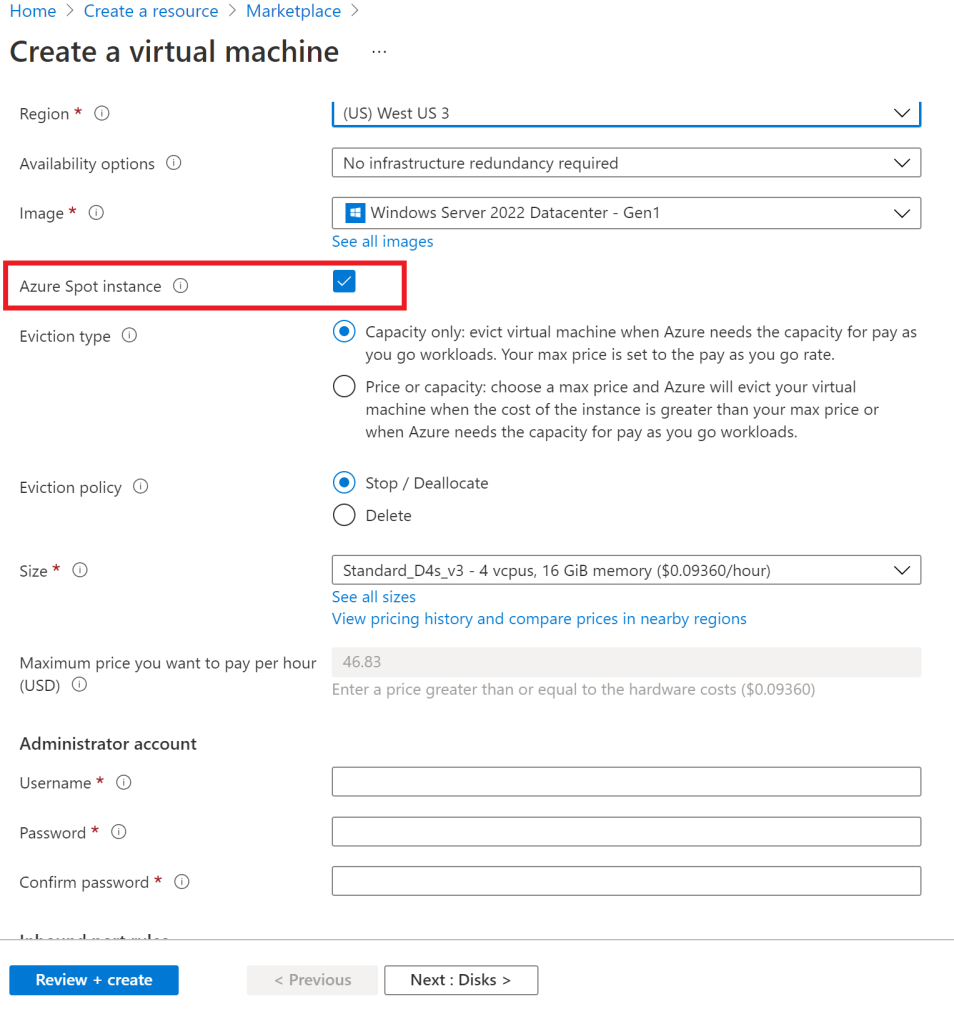Screen dimensions: 954x1024
Task: Click the Username info icon
Action: [x=123, y=782]
